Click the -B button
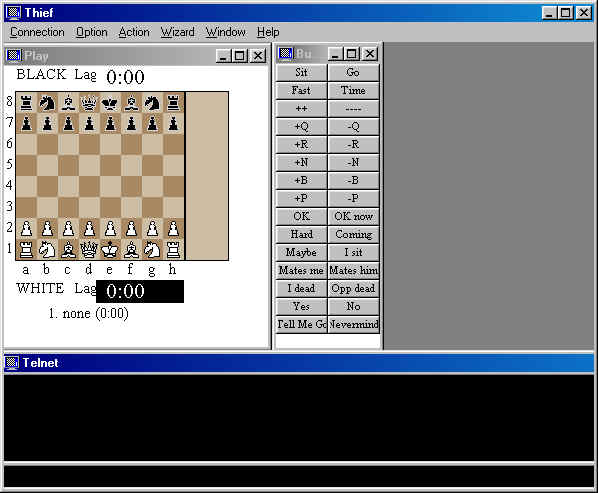598x493 pixels. click(x=353, y=180)
